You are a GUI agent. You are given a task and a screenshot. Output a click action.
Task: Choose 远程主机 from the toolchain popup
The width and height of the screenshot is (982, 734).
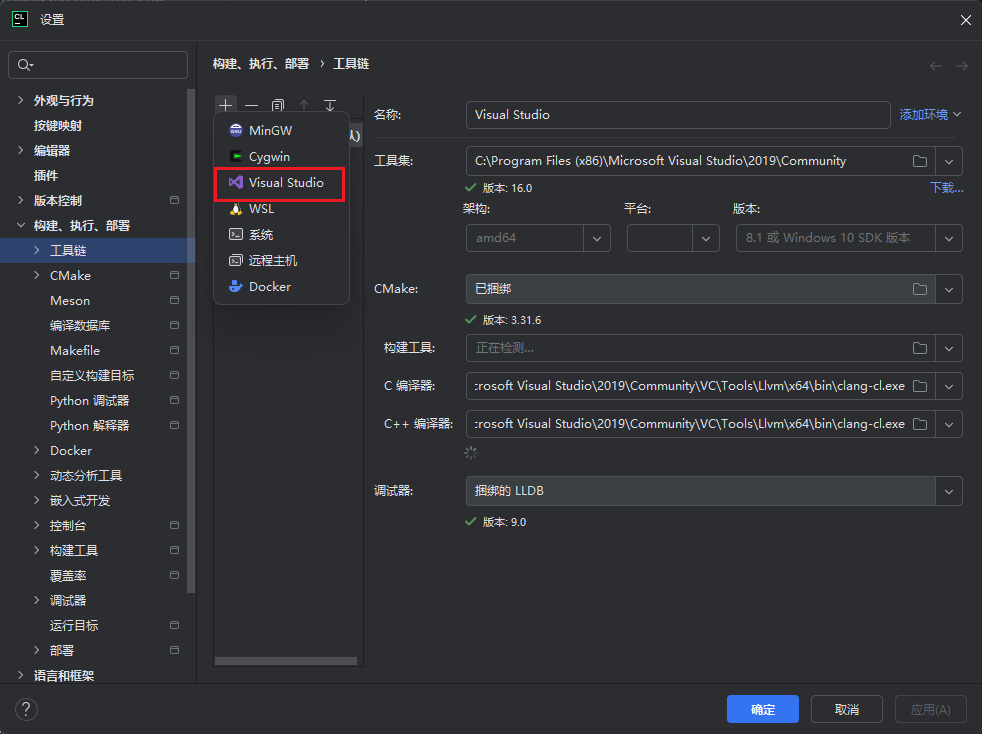coord(281,261)
